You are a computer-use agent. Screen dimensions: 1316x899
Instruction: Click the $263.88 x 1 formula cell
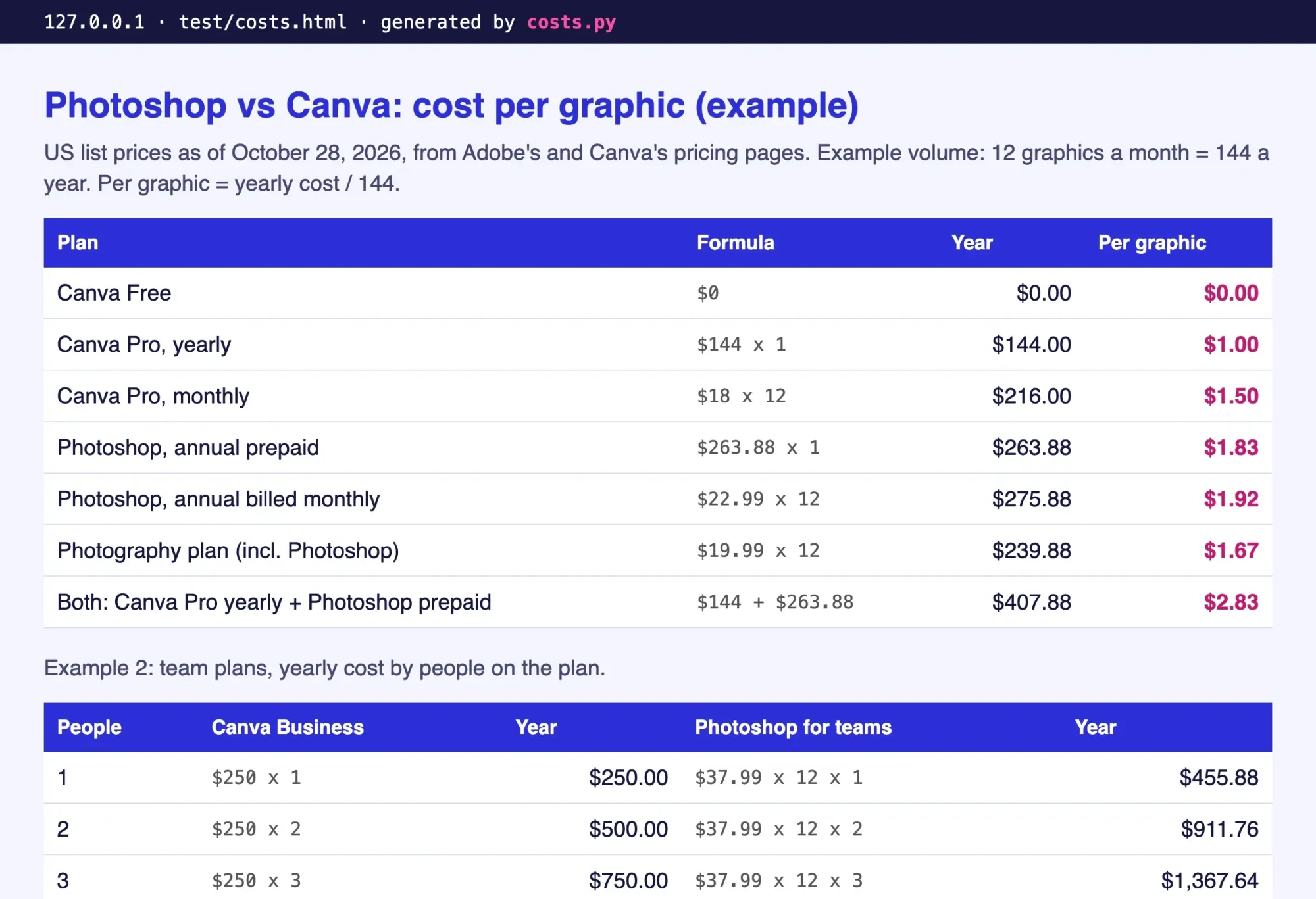[759, 448]
